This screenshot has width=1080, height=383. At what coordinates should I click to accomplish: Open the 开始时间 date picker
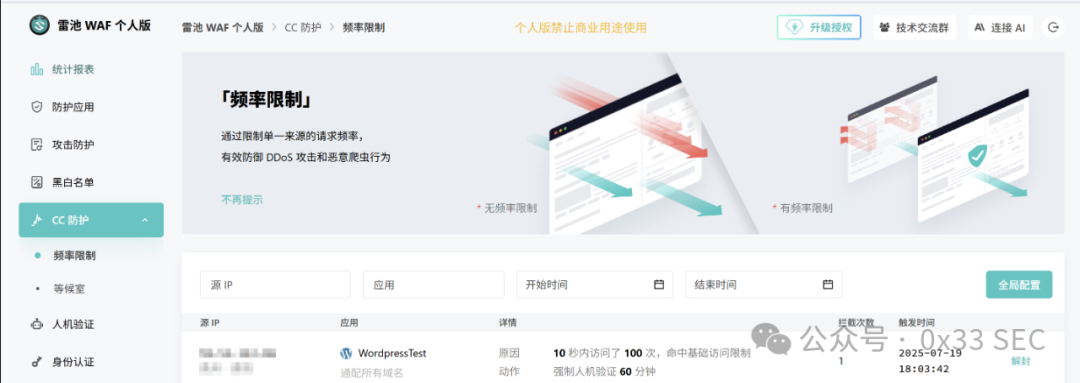click(x=594, y=284)
